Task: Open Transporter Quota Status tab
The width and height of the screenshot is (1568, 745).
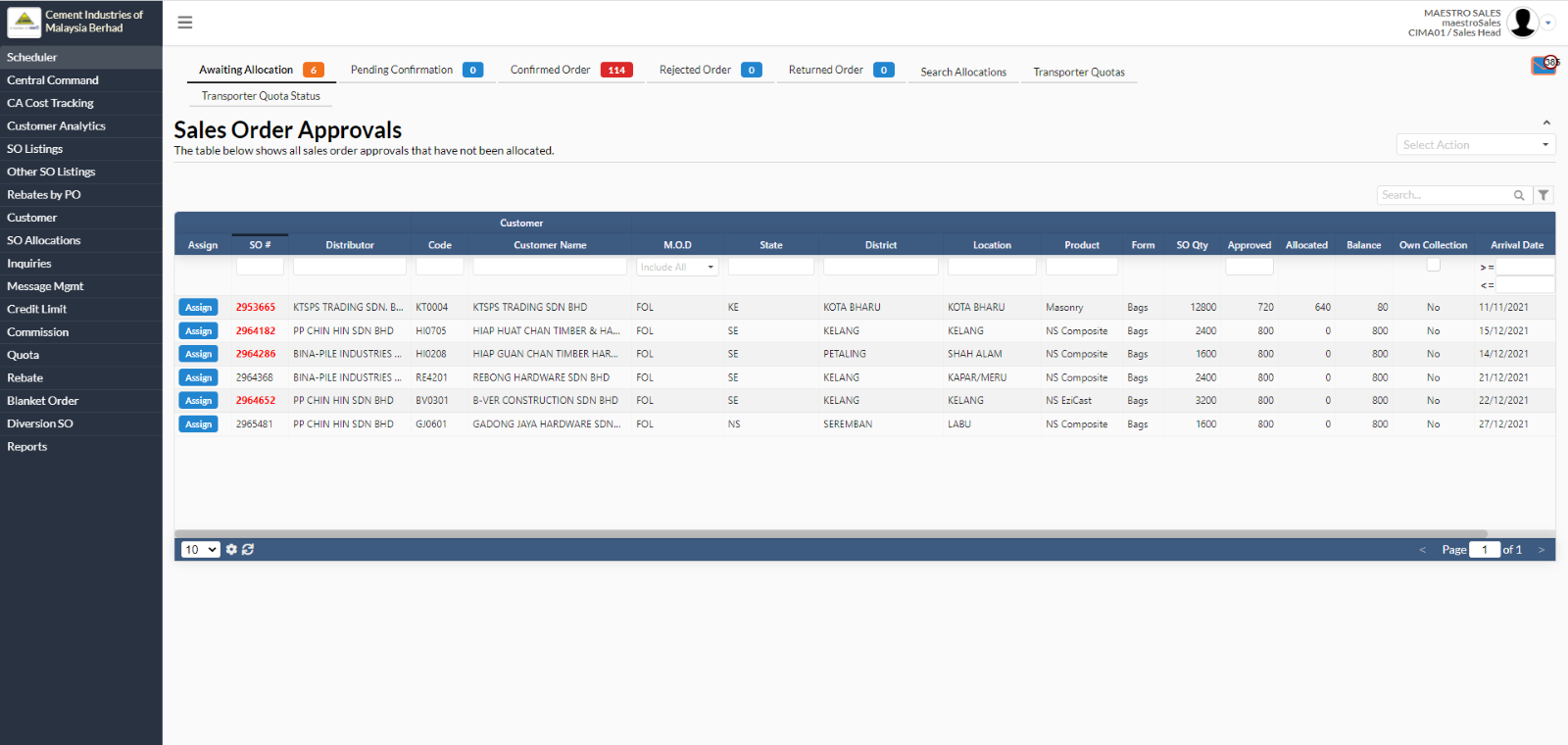Action: tap(261, 96)
